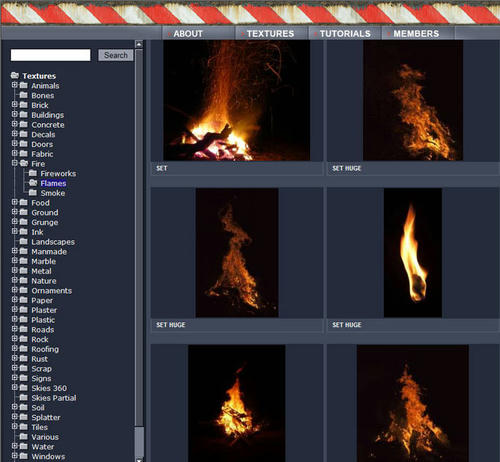Image resolution: width=500 pixels, height=462 pixels.
Task: Open the Landscapes folder icon
Action: pyautogui.click(x=23, y=241)
